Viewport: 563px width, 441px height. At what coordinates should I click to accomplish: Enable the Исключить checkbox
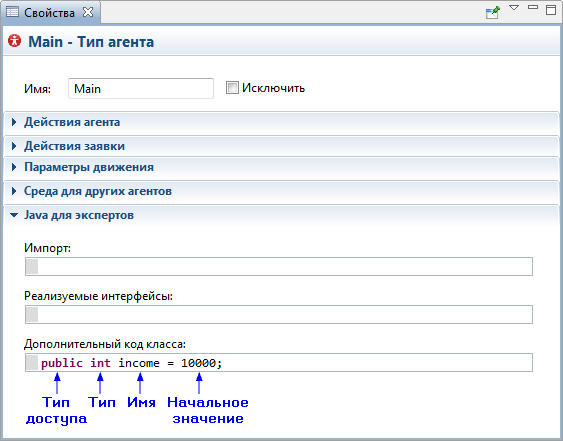[x=232, y=88]
